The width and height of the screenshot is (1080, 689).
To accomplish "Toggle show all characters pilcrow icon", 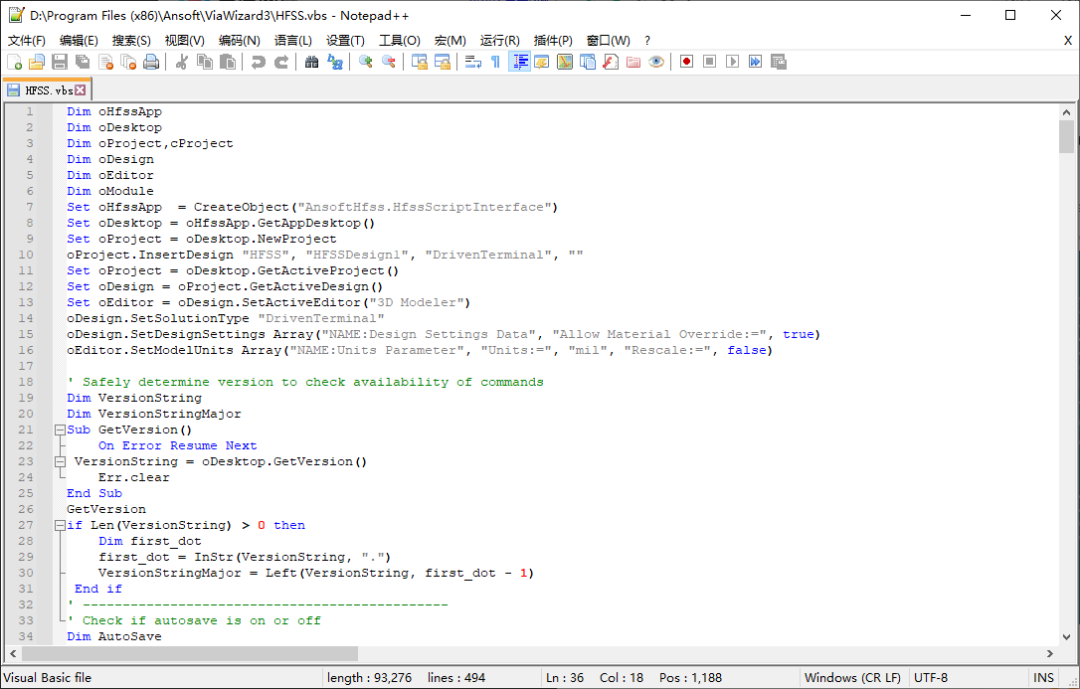I will 496,62.
